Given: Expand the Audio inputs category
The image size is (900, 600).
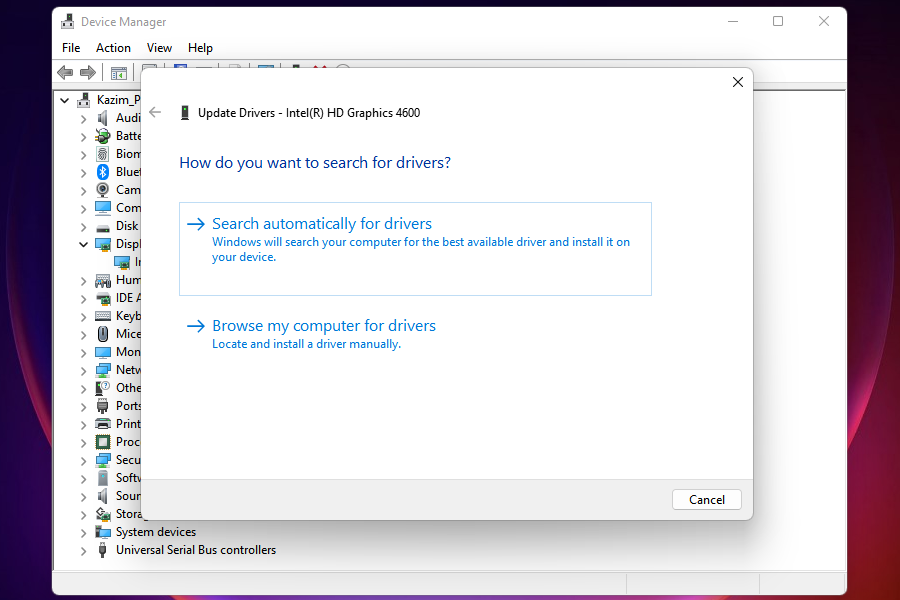Looking at the screenshot, I should click(x=84, y=119).
